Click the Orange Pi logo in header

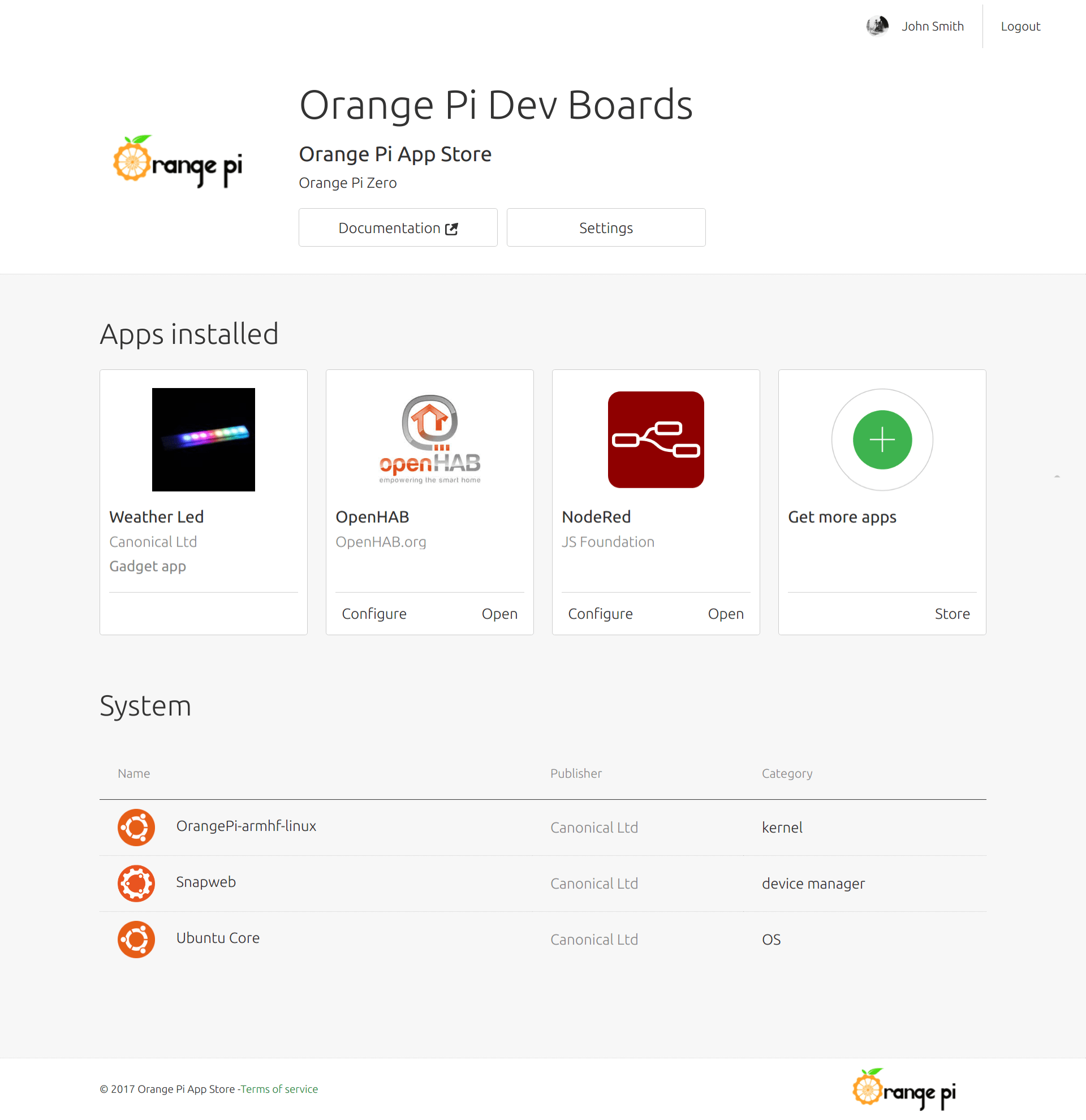[178, 162]
